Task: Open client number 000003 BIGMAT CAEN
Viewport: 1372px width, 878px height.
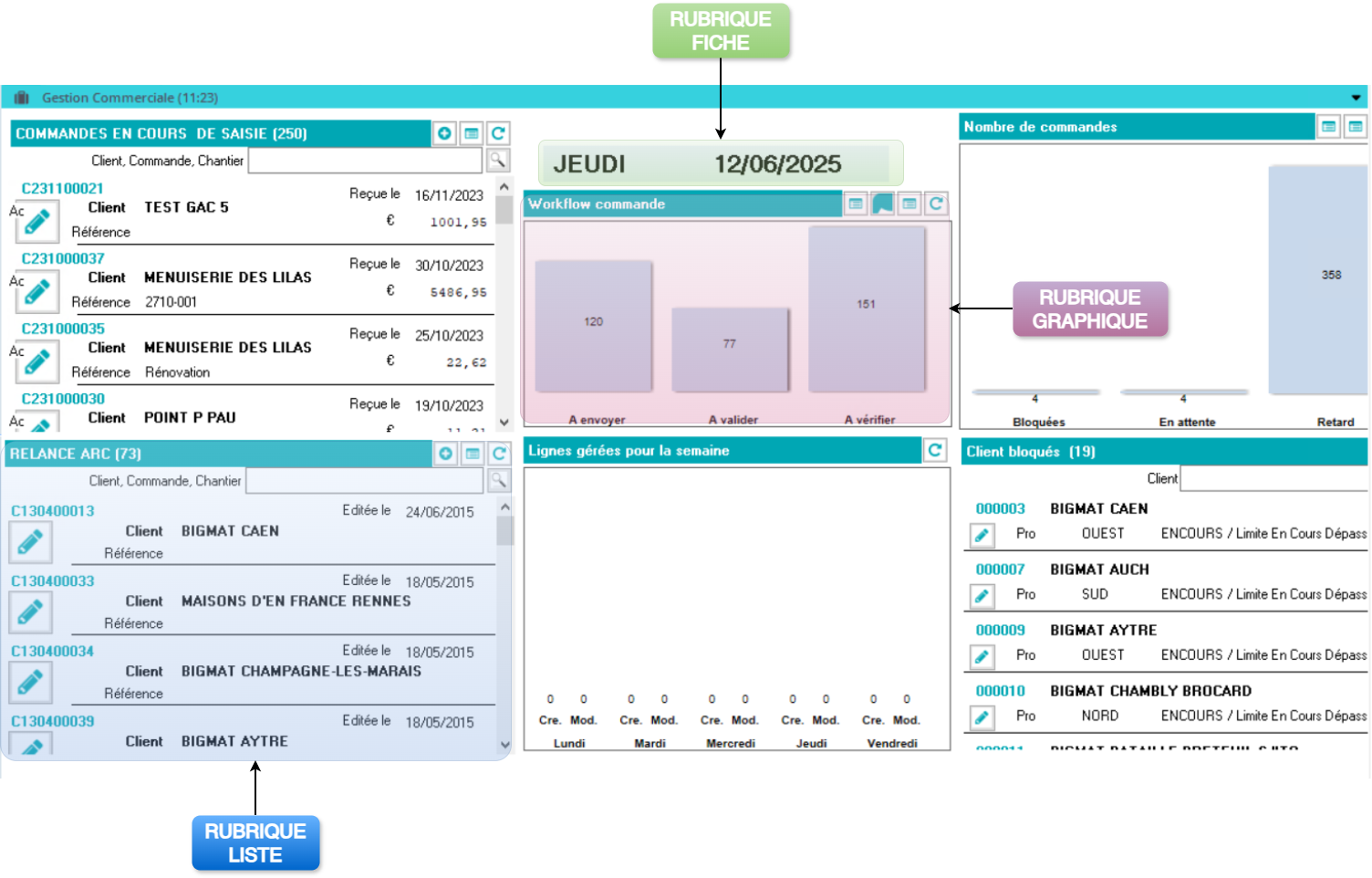Action: 1000,508
